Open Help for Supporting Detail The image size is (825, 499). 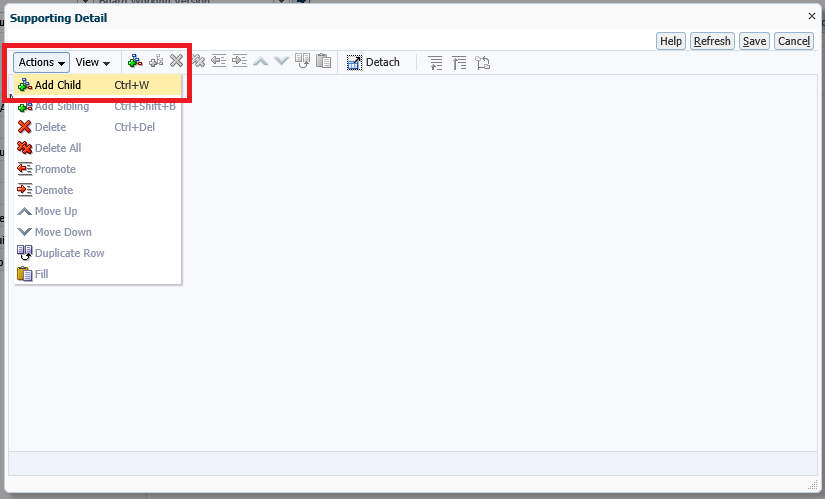tap(671, 41)
